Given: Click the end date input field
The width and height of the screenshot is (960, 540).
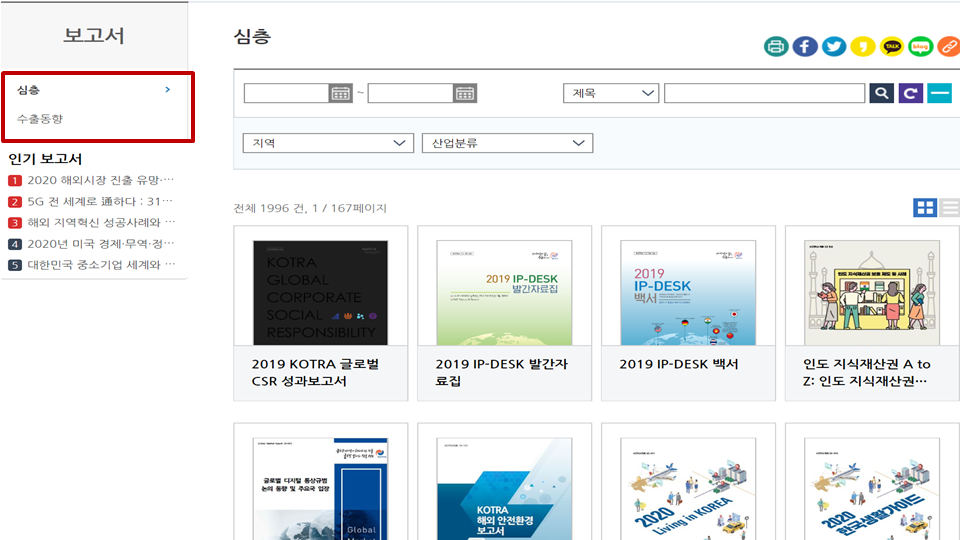Looking at the screenshot, I should pyautogui.click(x=411, y=93).
